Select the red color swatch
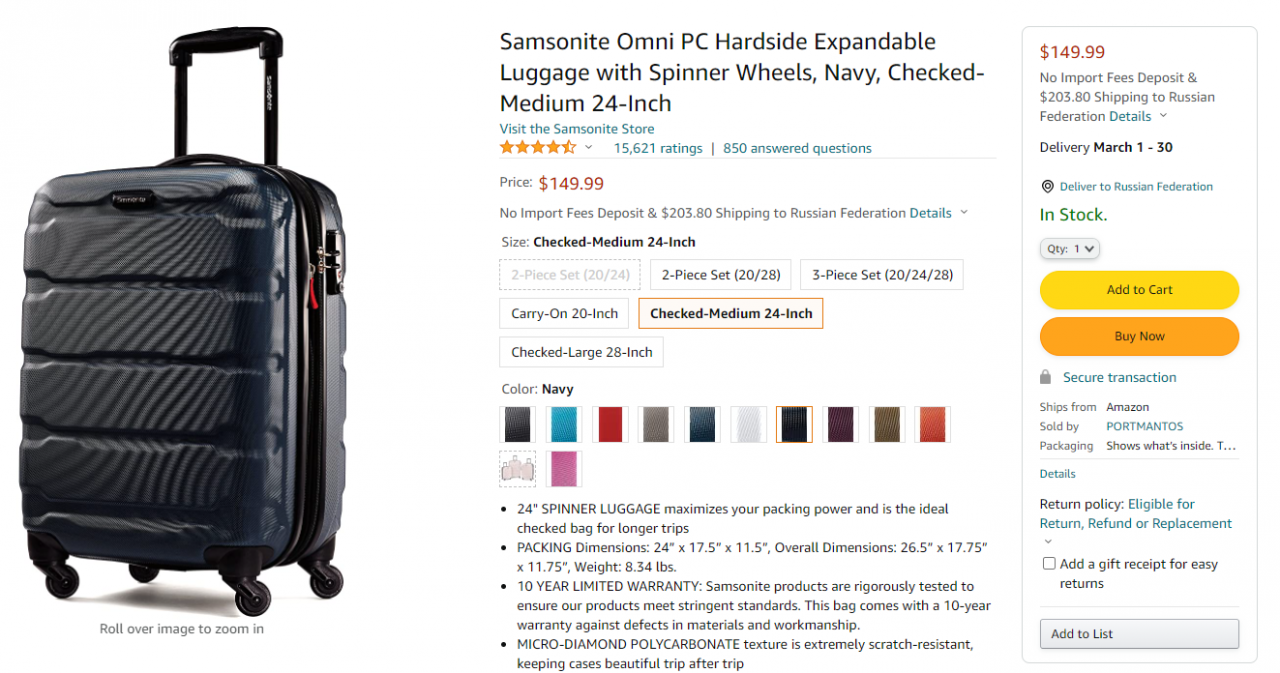The width and height of the screenshot is (1280, 673). pyautogui.click(x=610, y=424)
